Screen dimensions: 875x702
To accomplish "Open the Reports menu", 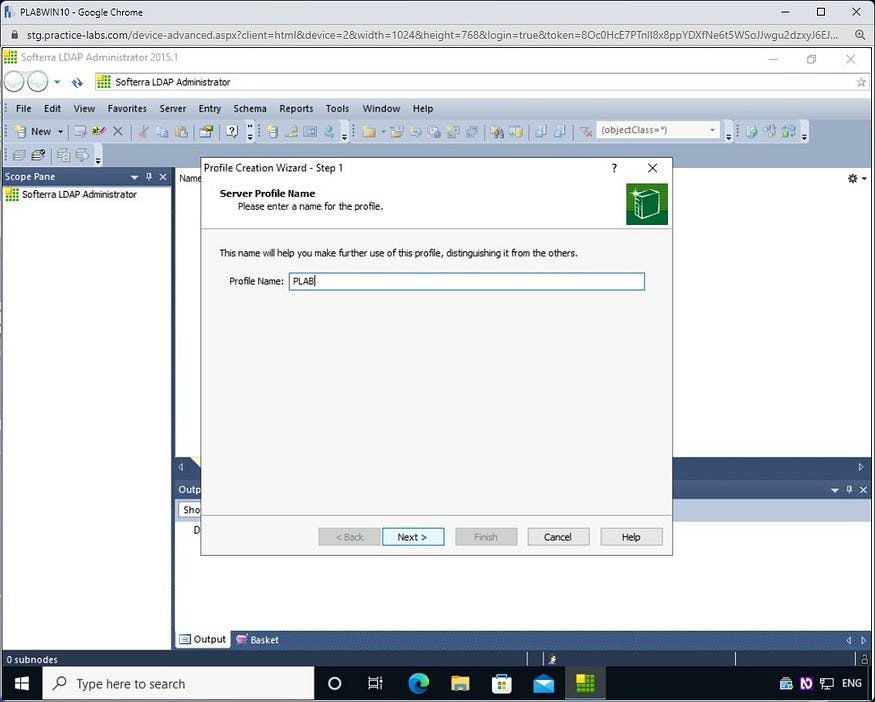I will tap(296, 108).
